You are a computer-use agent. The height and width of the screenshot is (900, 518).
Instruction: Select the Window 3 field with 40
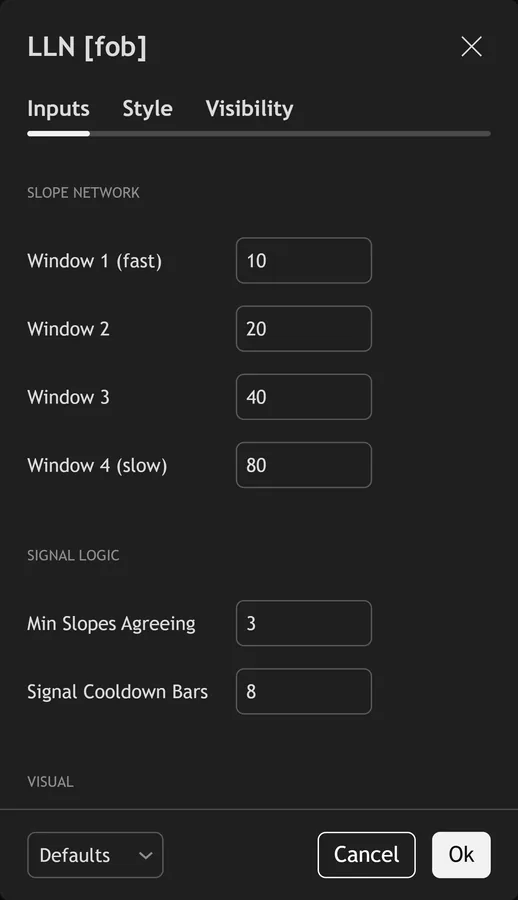point(304,397)
